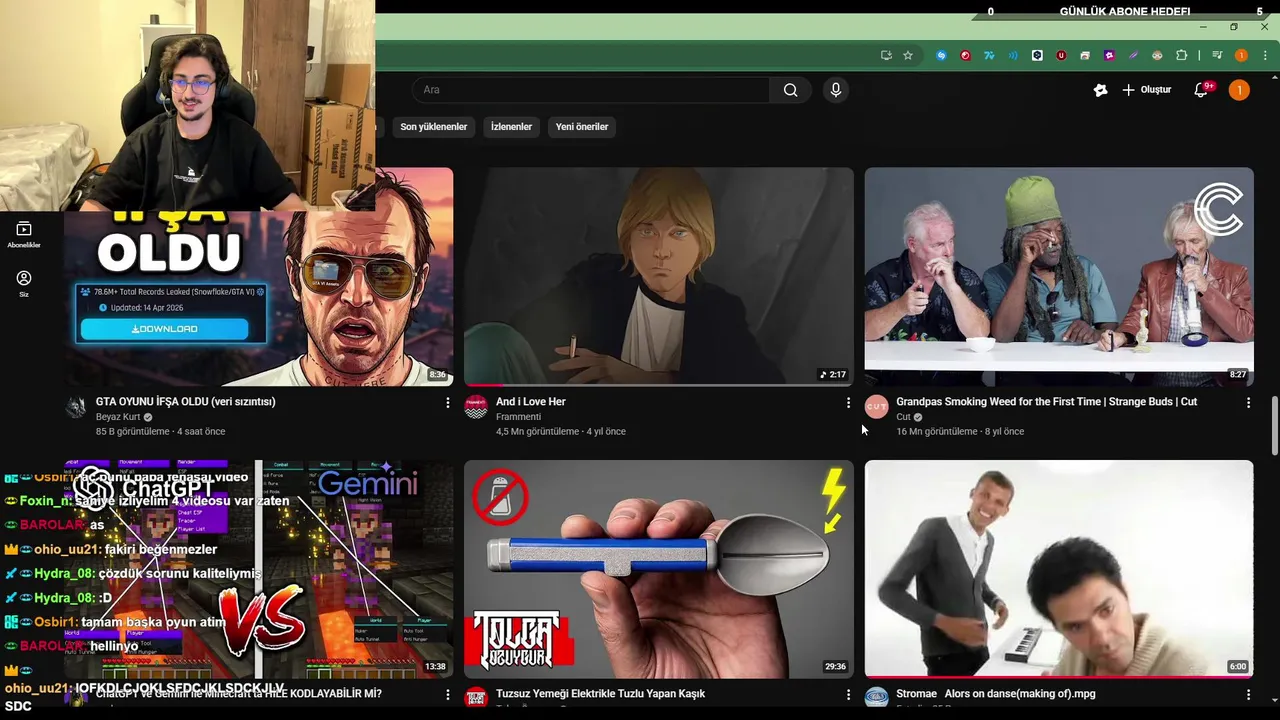The image size is (1280, 720).
Task: Open the 7TV extension icon
Action: 989,55
